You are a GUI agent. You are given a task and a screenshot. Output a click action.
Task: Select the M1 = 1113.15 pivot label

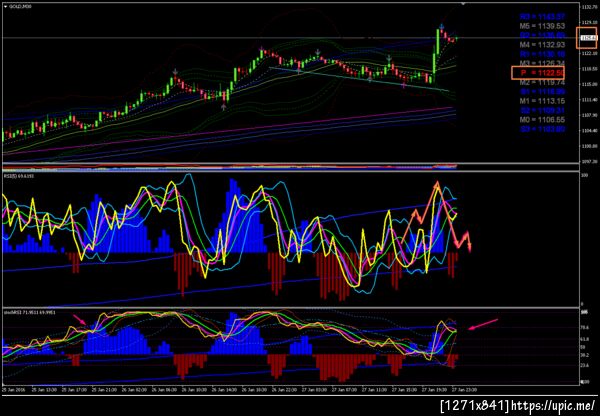click(x=542, y=101)
